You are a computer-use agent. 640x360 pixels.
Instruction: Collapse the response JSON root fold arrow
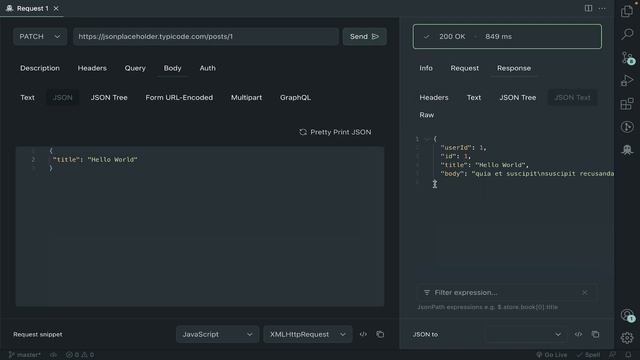point(427,139)
